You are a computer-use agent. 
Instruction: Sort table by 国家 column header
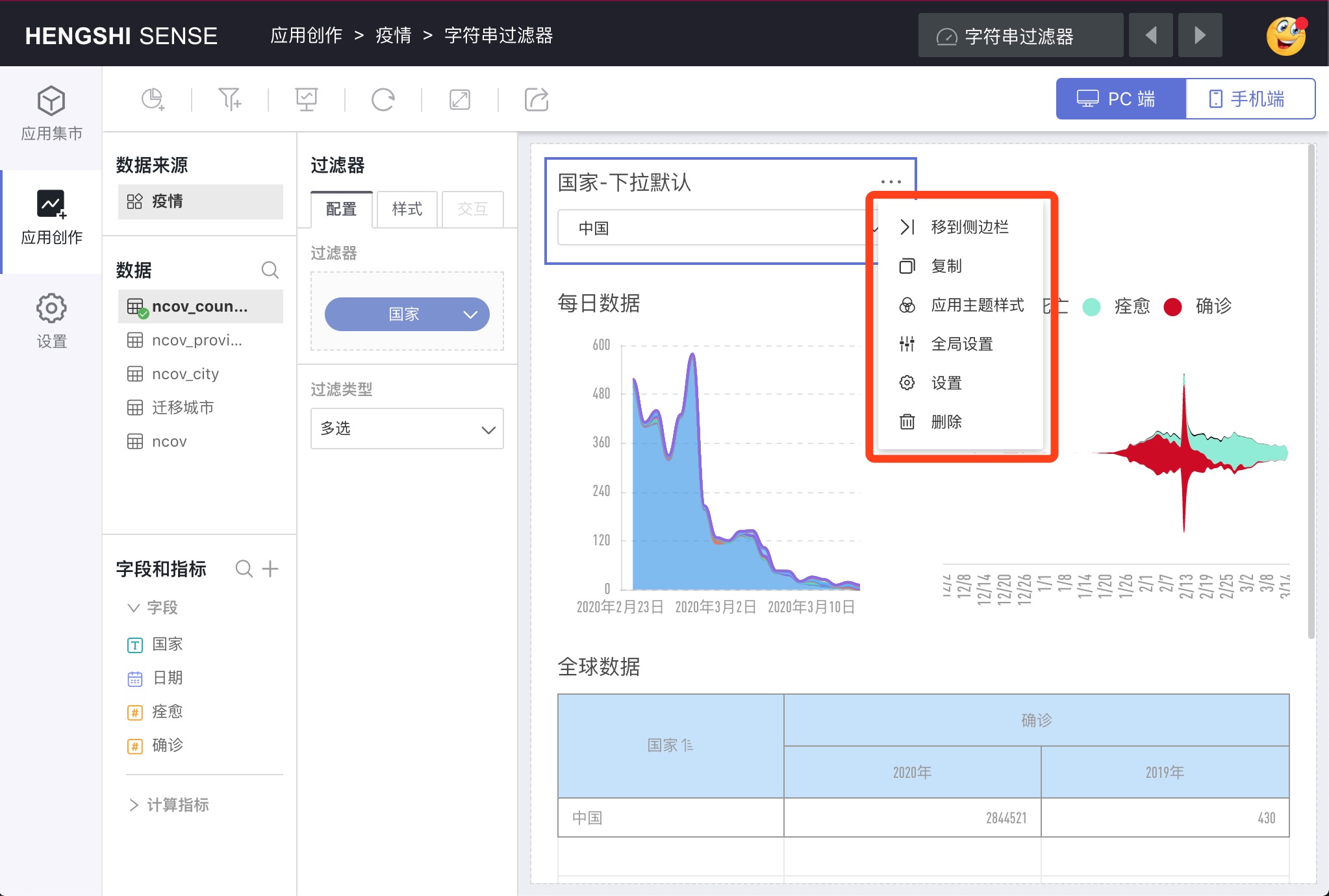[670, 745]
